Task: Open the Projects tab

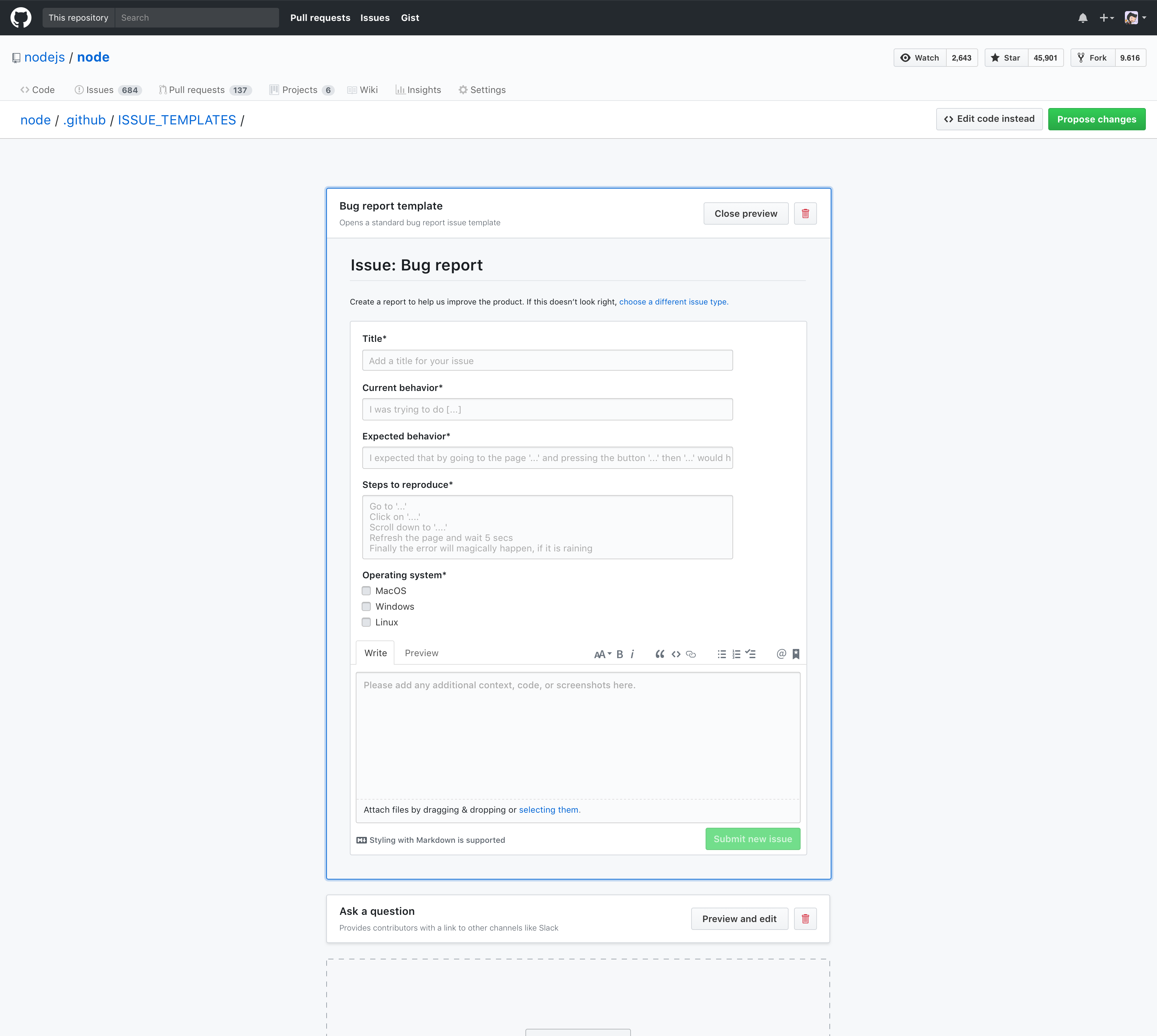Action: 302,90
